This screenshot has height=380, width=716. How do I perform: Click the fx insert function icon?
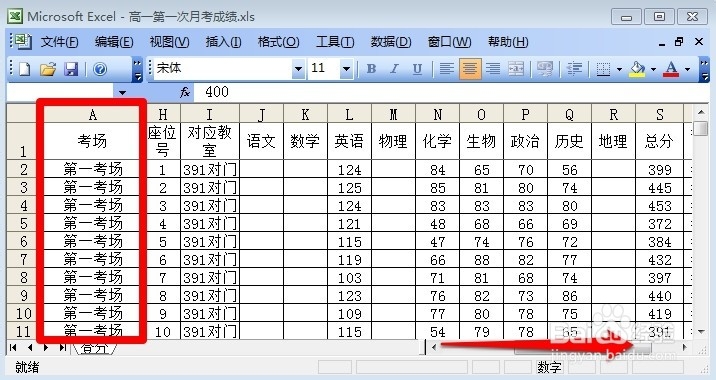184,93
